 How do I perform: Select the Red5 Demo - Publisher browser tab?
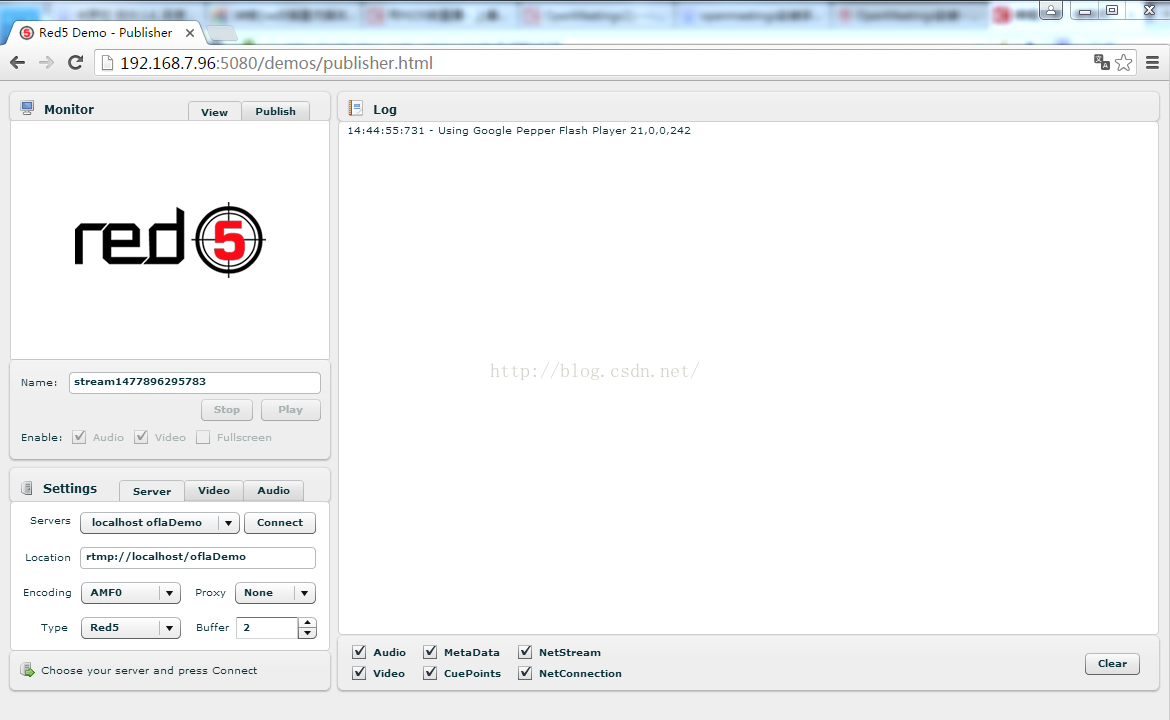pyautogui.click(x=106, y=33)
